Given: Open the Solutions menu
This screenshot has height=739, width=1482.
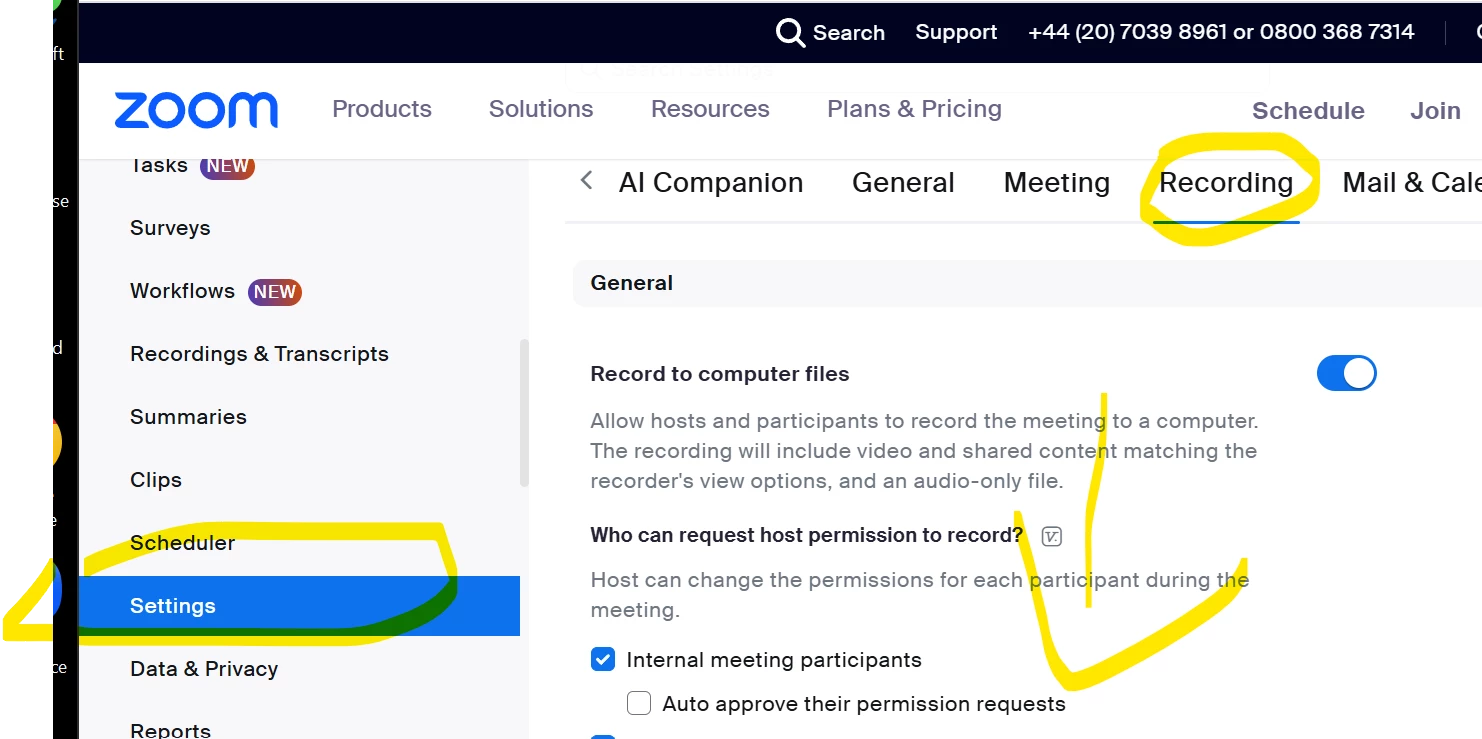Looking at the screenshot, I should pyautogui.click(x=541, y=109).
